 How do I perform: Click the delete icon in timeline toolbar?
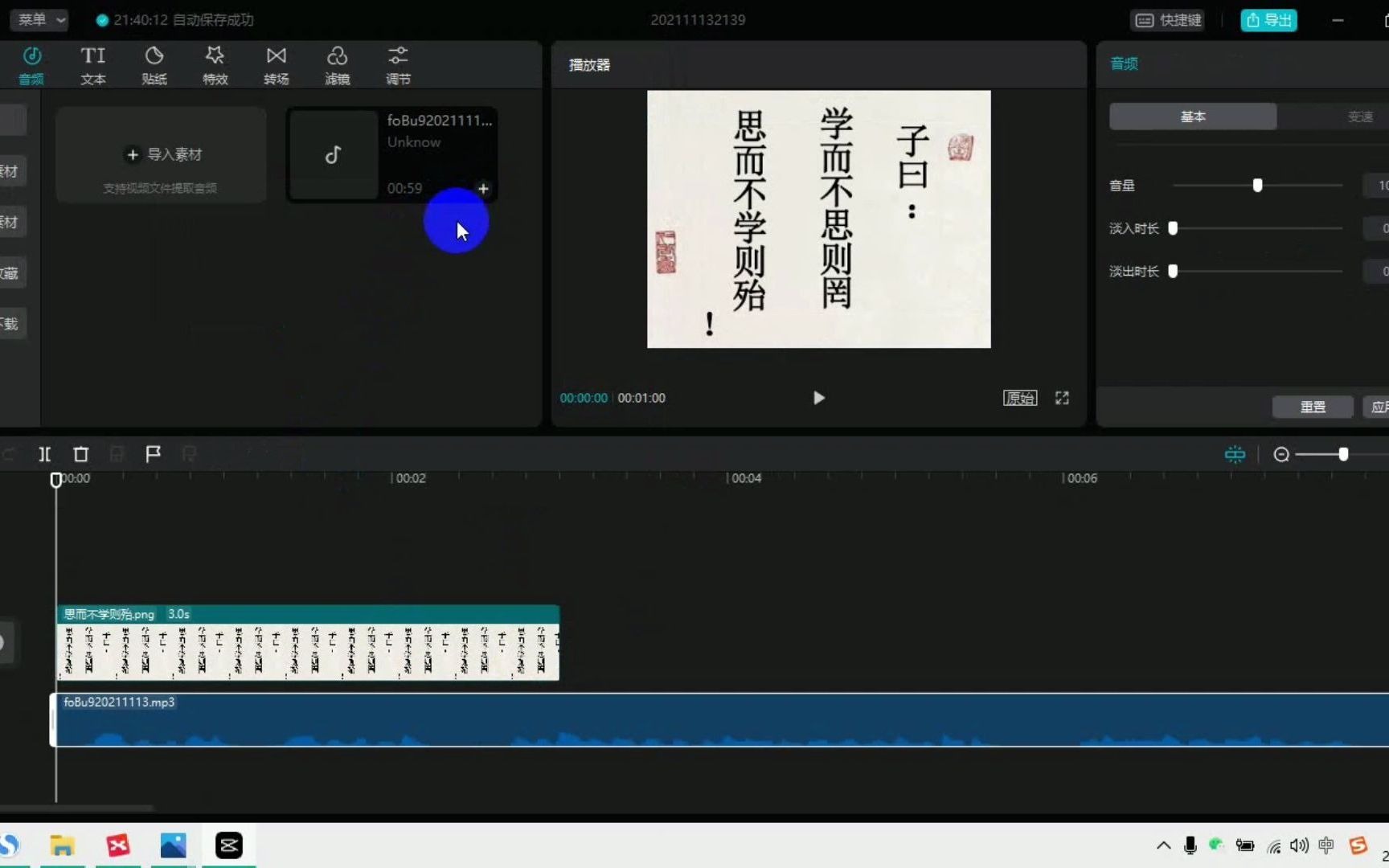point(80,454)
